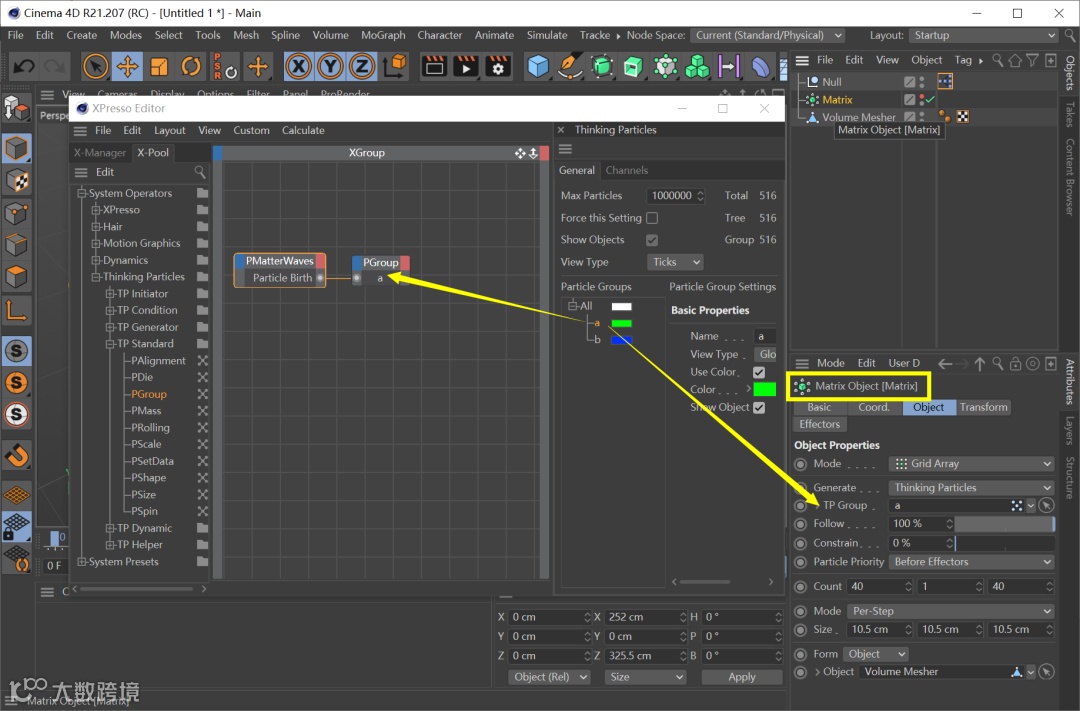Open the Effectors tab button
This screenshot has width=1080, height=711.
[820, 424]
